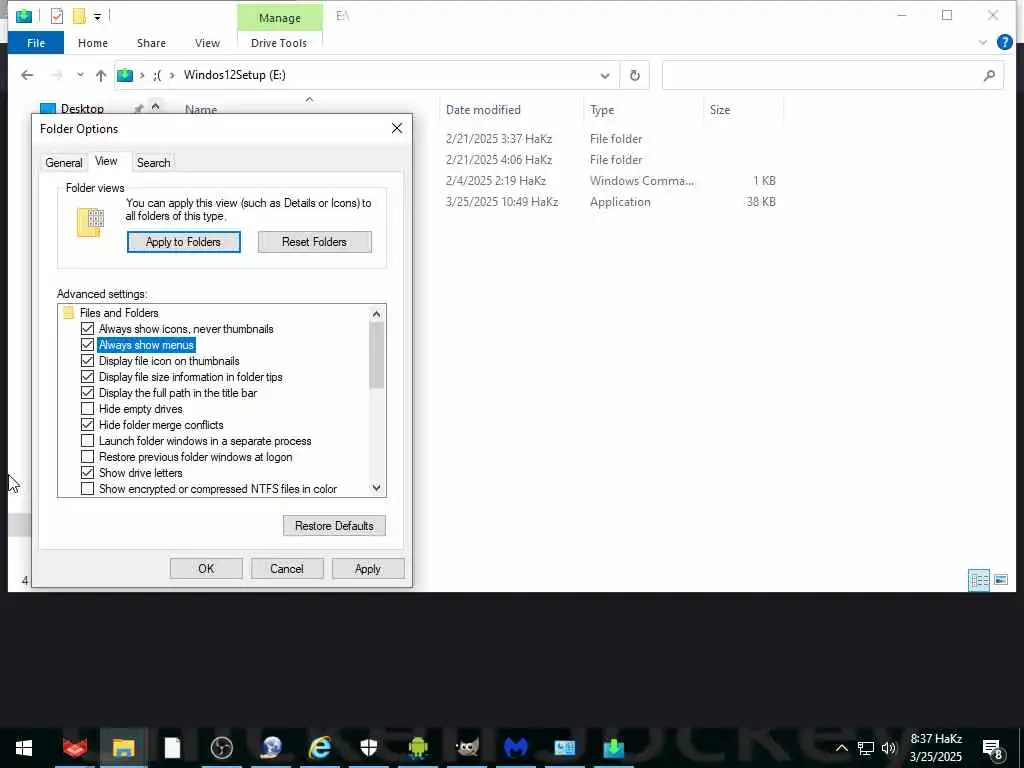The image size is (1024, 768).
Task: Open the Explorer Help icon
Action: coord(1004,42)
